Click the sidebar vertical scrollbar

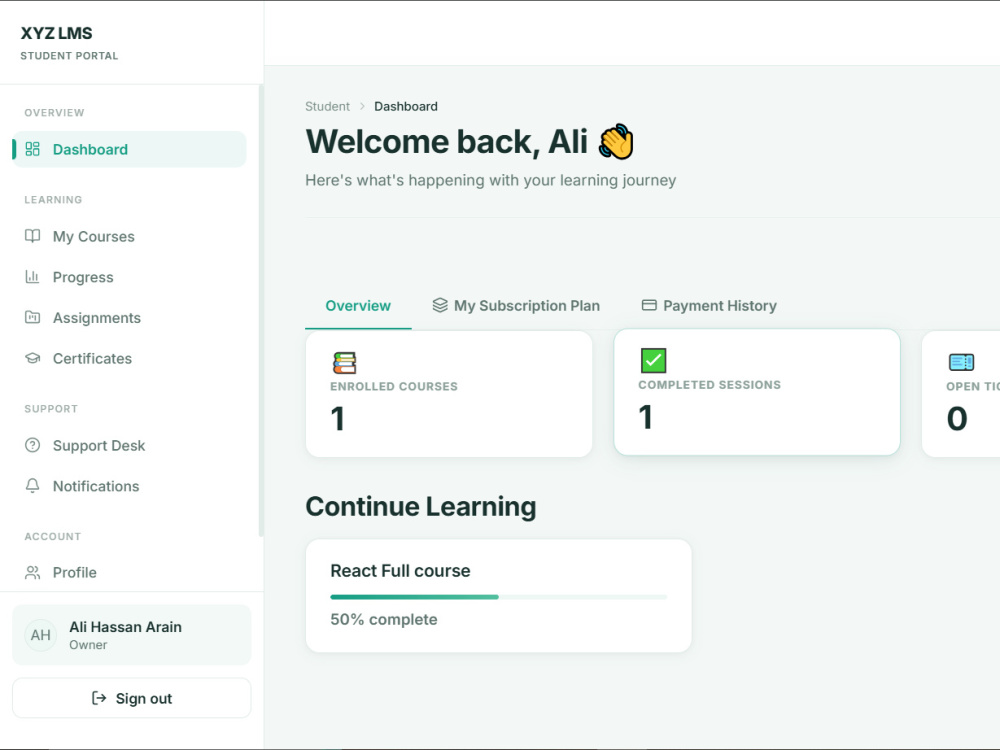(x=261, y=310)
